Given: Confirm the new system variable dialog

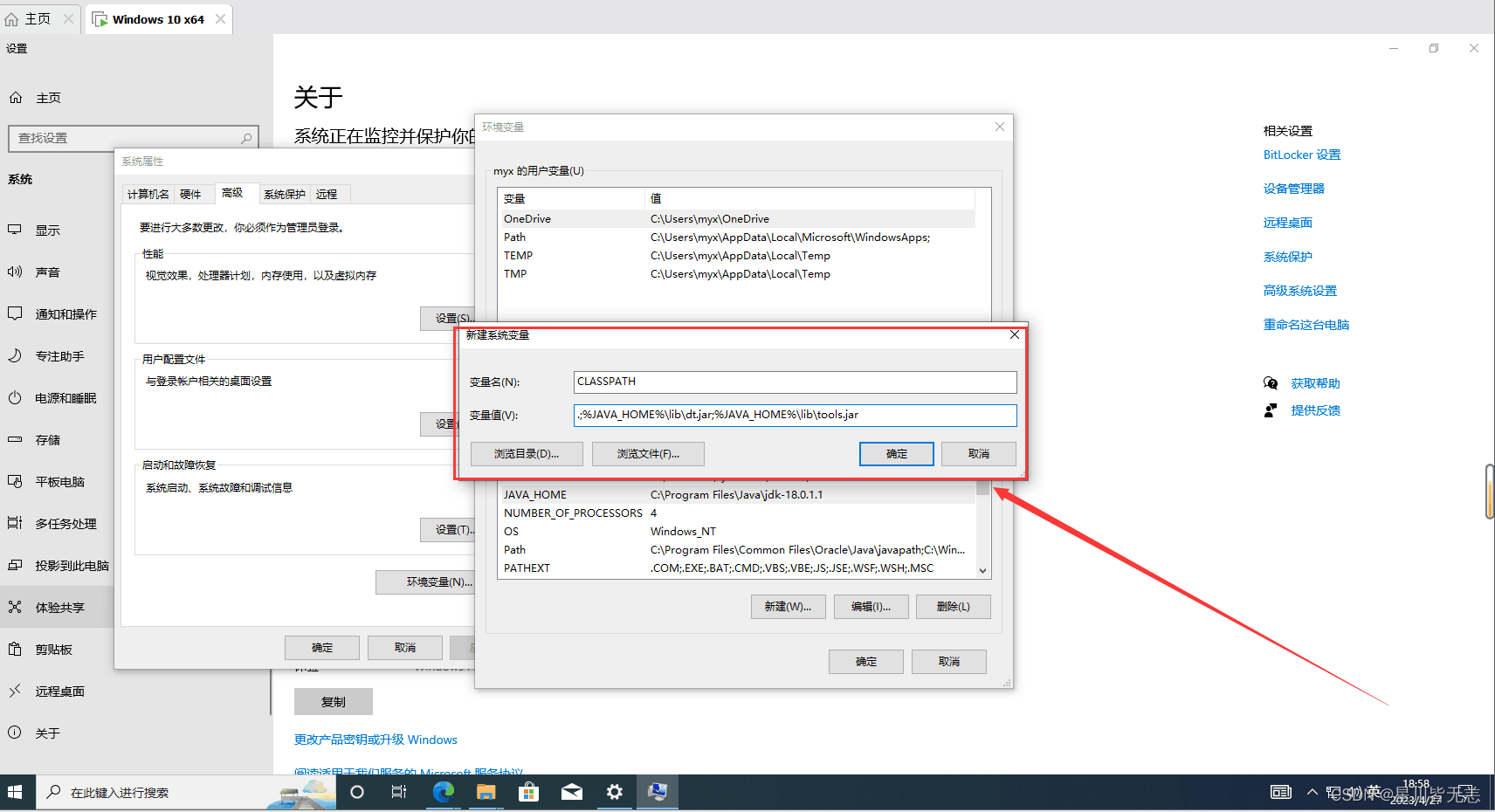Looking at the screenshot, I should [896, 454].
